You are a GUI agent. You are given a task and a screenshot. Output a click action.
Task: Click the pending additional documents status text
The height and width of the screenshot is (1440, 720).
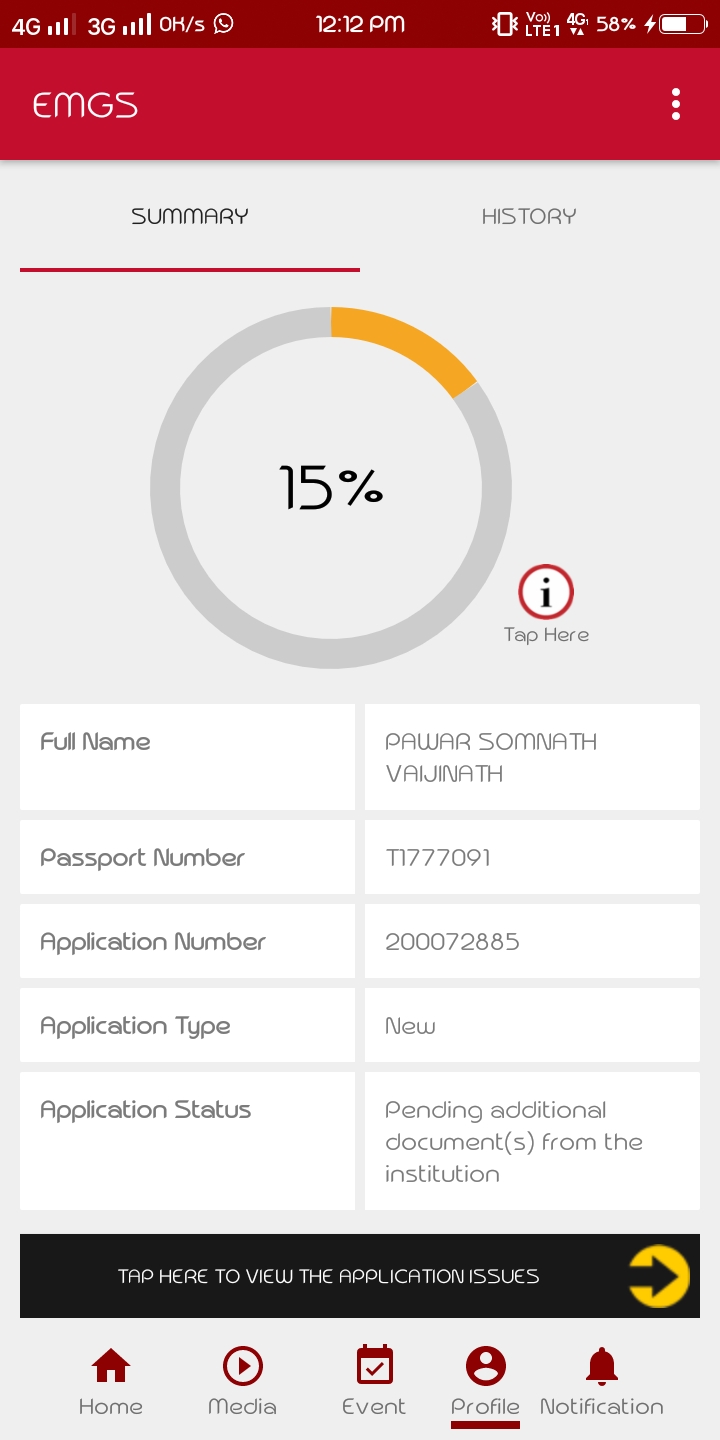(513, 1141)
